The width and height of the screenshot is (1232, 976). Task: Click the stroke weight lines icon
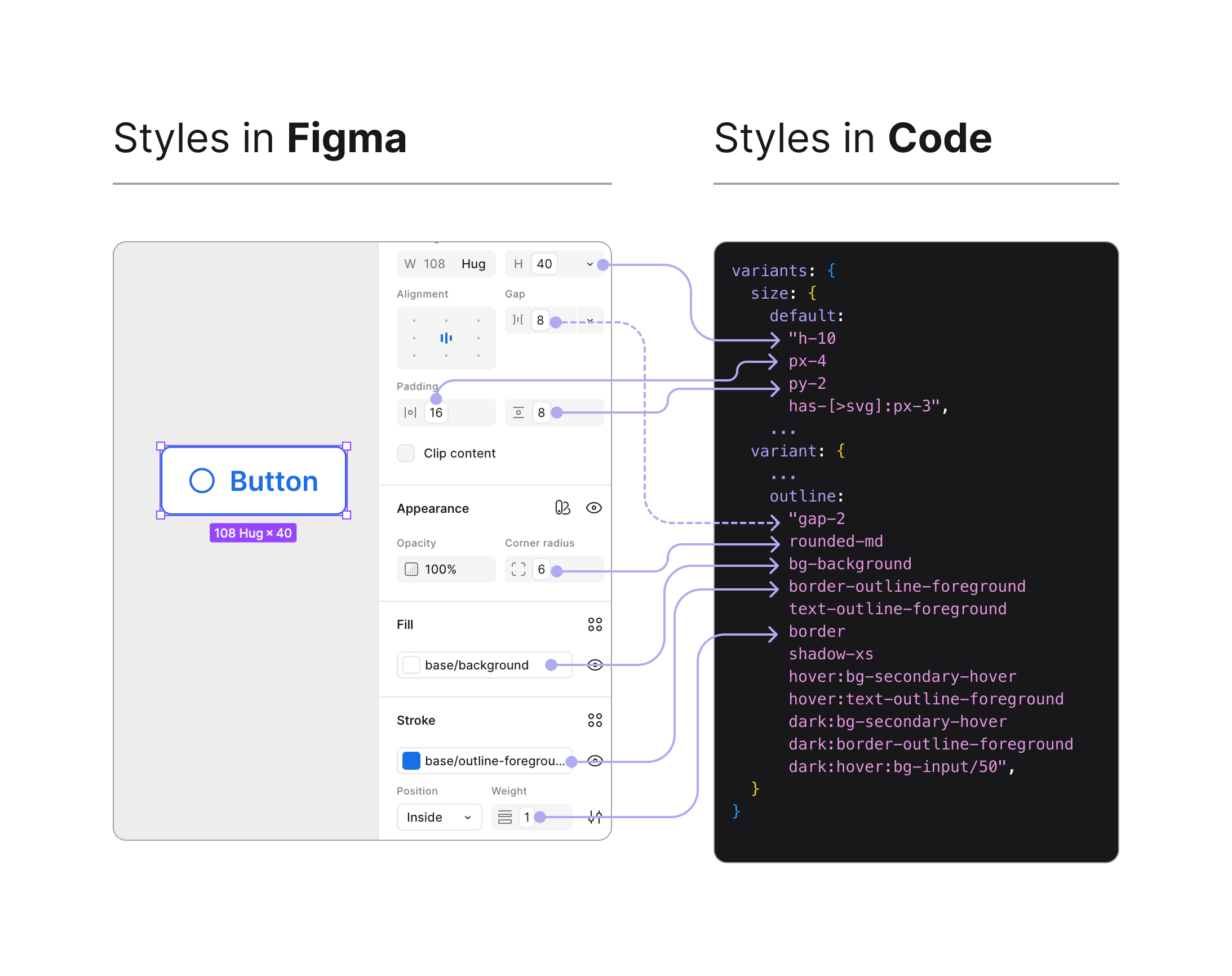(504, 817)
